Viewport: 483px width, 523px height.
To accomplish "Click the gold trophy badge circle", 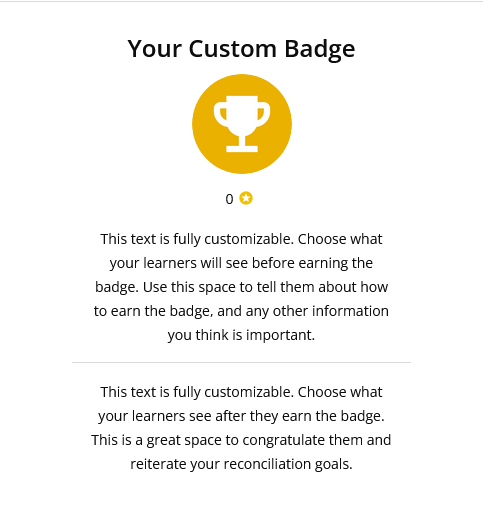I will 242,124.
